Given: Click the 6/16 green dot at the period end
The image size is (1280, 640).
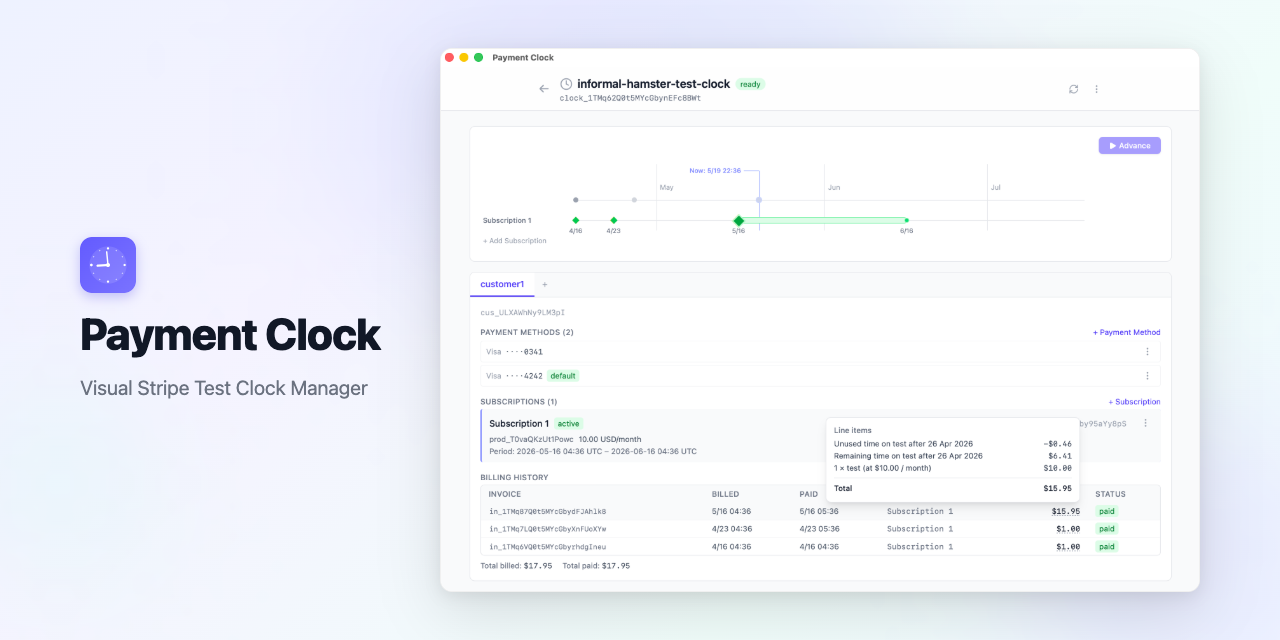Looking at the screenshot, I should pyautogui.click(x=907, y=220).
